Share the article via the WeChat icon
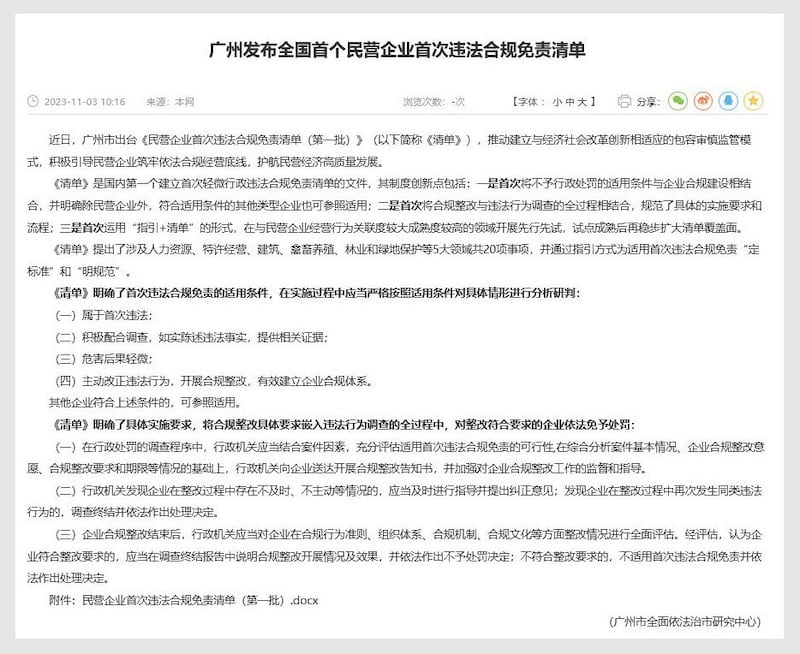800x654 pixels. point(678,100)
